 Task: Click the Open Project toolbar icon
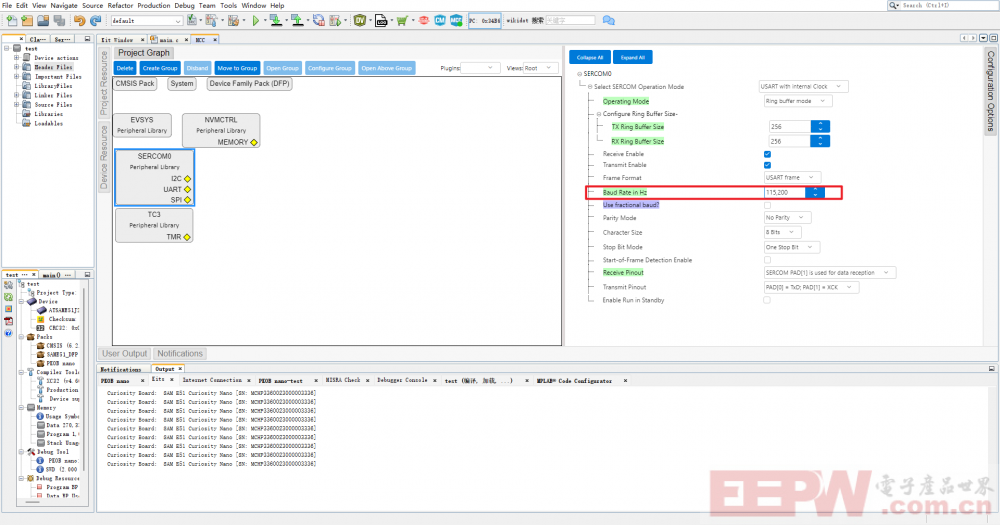coord(43,20)
